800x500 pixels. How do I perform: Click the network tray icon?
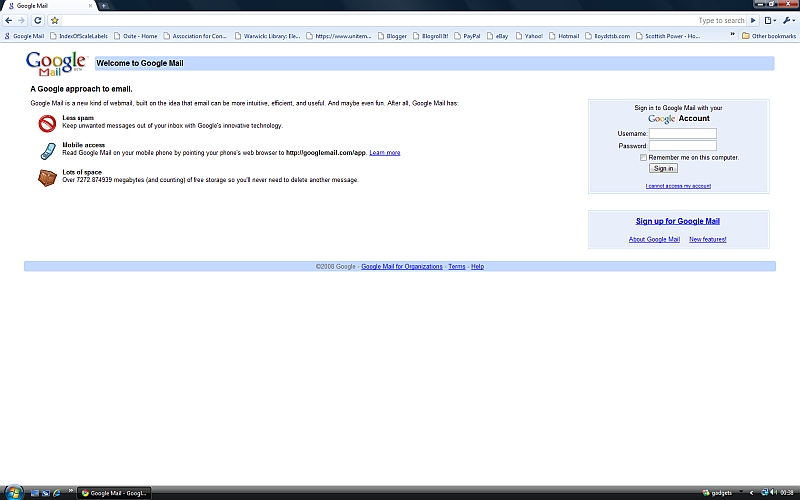point(764,492)
